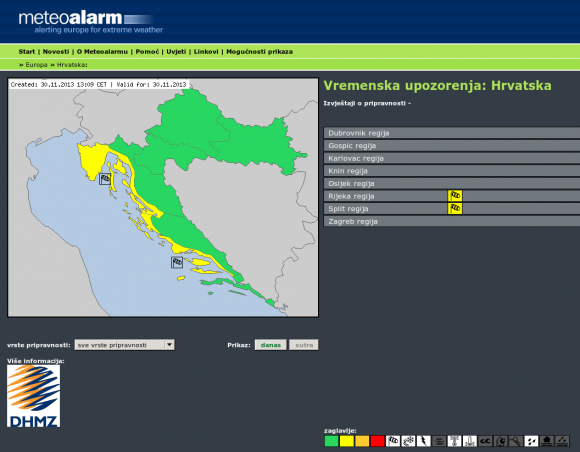Open the O Meteoalarmu link
Screen dimensions: 580x452
pyautogui.click(x=102, y=51)
